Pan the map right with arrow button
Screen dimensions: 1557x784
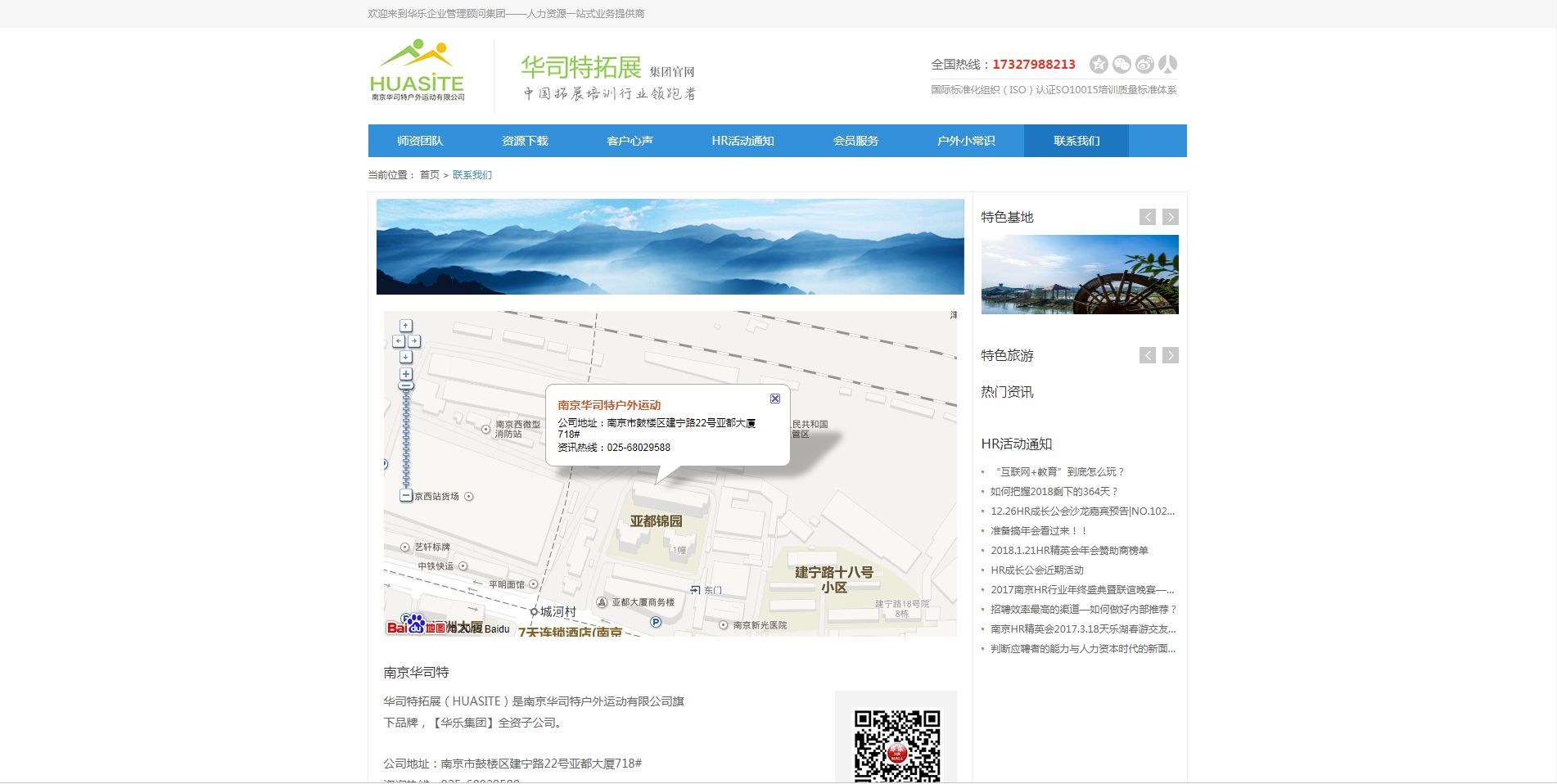tap(414, 341)
